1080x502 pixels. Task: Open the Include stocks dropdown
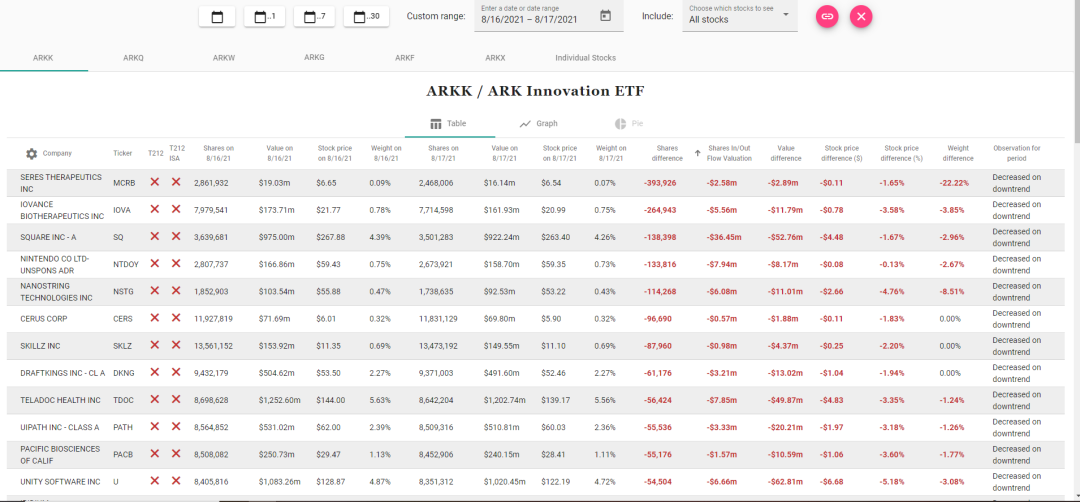click(x=740, y=15)
